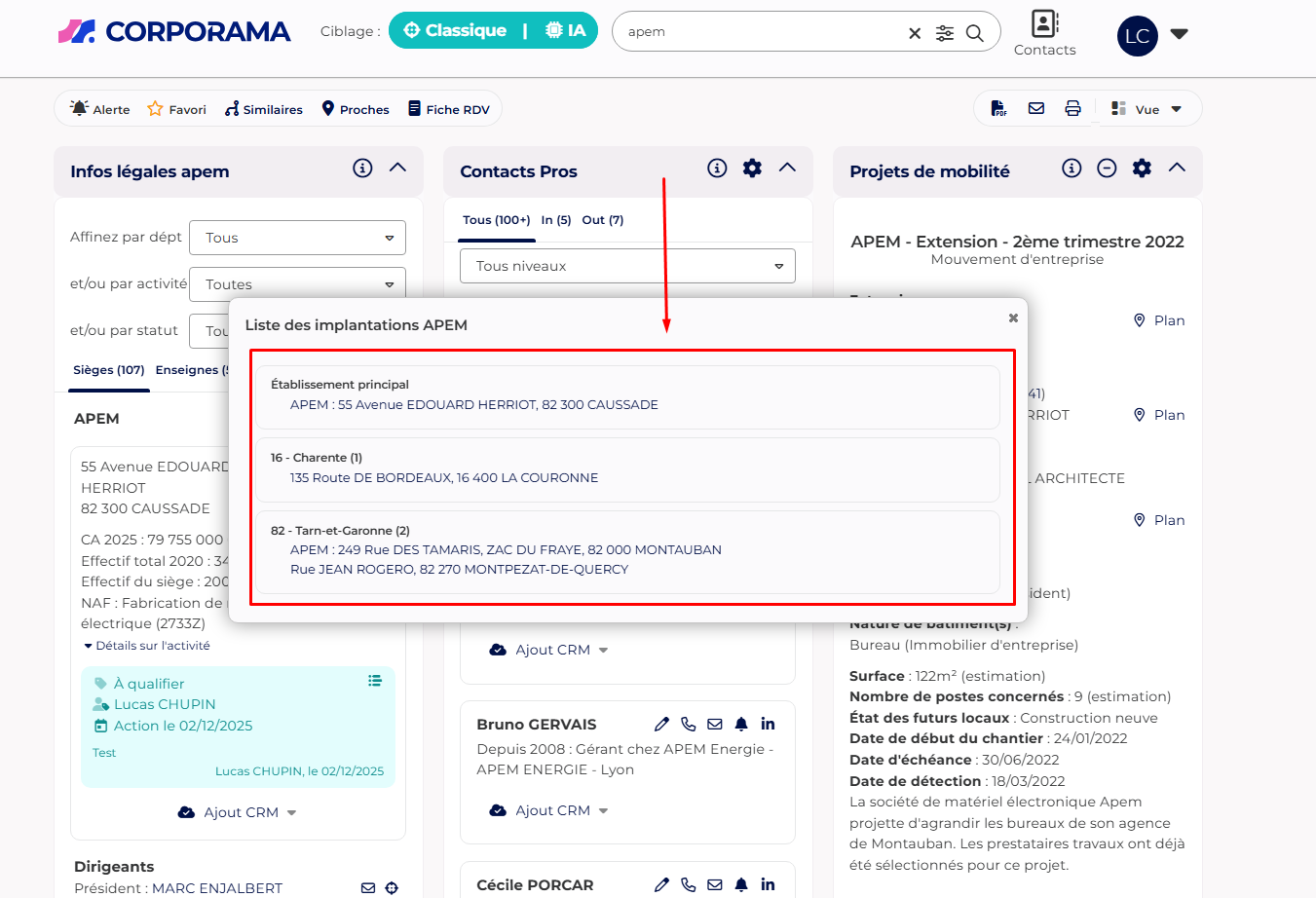
Task: Select the Out (7) tab
Action: [602, 220]
